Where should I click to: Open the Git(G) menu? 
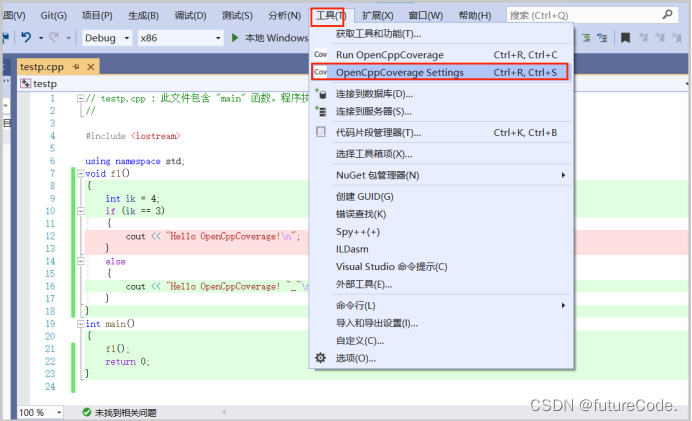pyautogui.click(x=53, y=16)
